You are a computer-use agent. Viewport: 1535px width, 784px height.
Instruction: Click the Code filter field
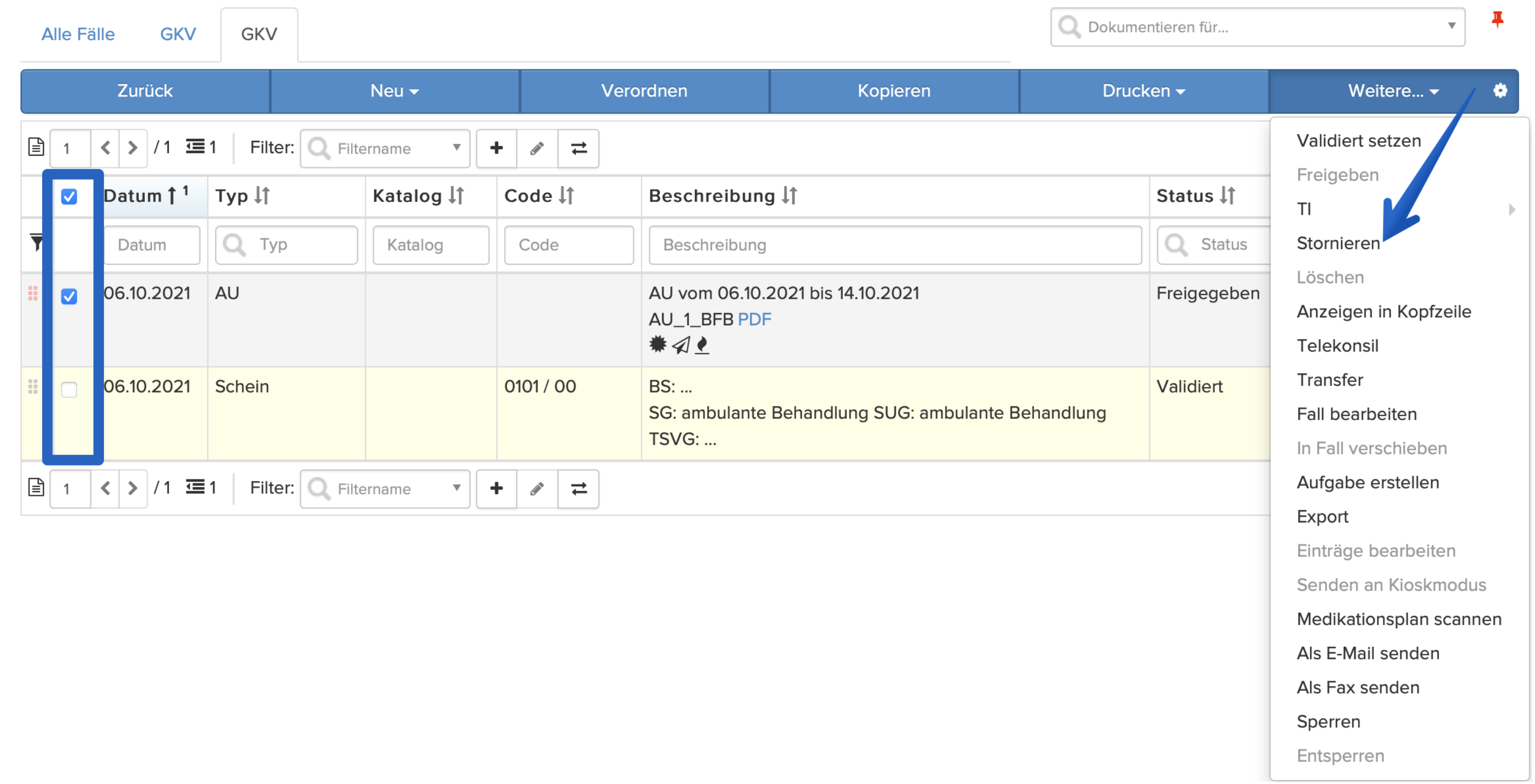click(569, 245)
